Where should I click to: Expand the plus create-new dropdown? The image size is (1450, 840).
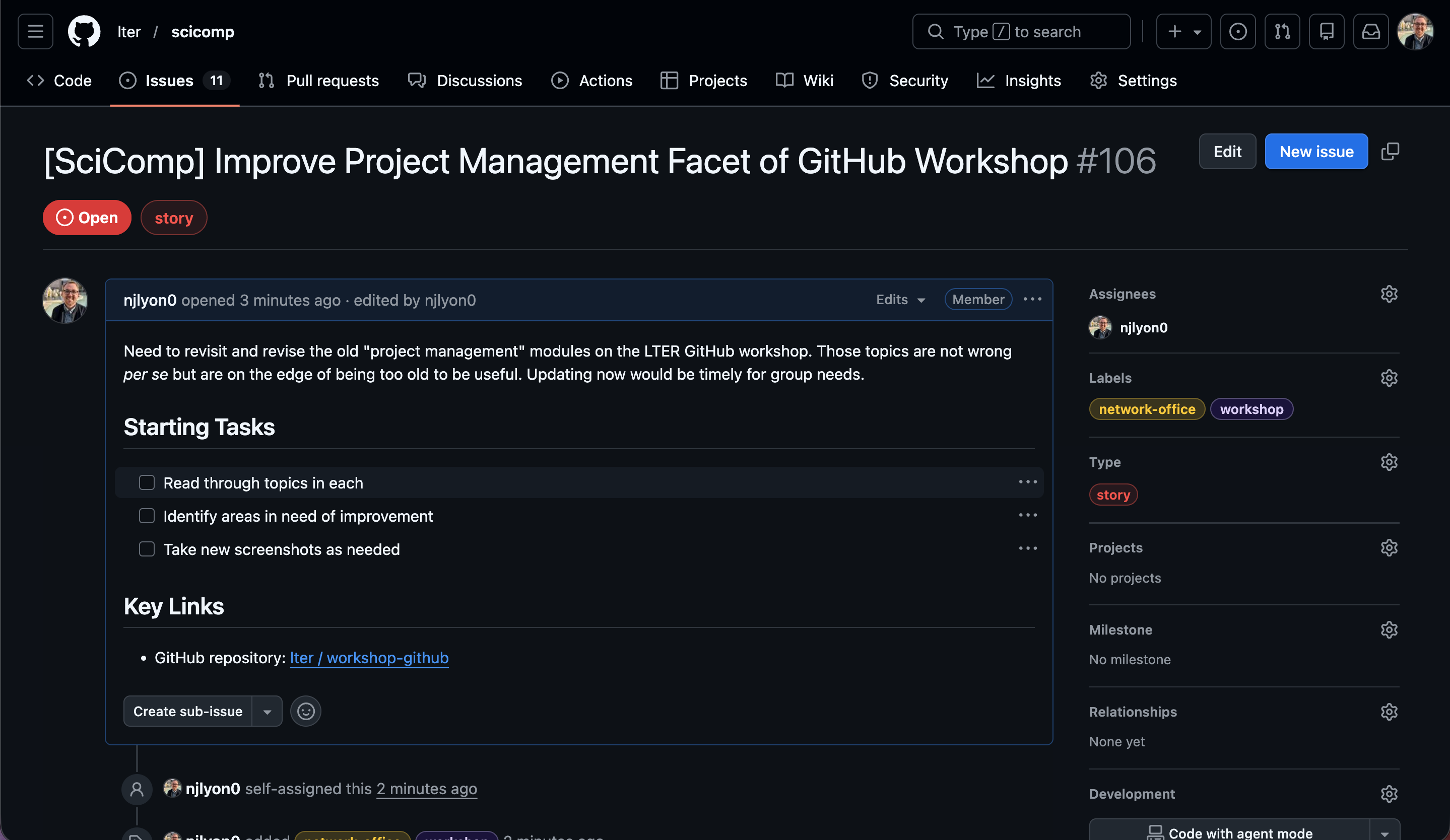click(1183, 32)
